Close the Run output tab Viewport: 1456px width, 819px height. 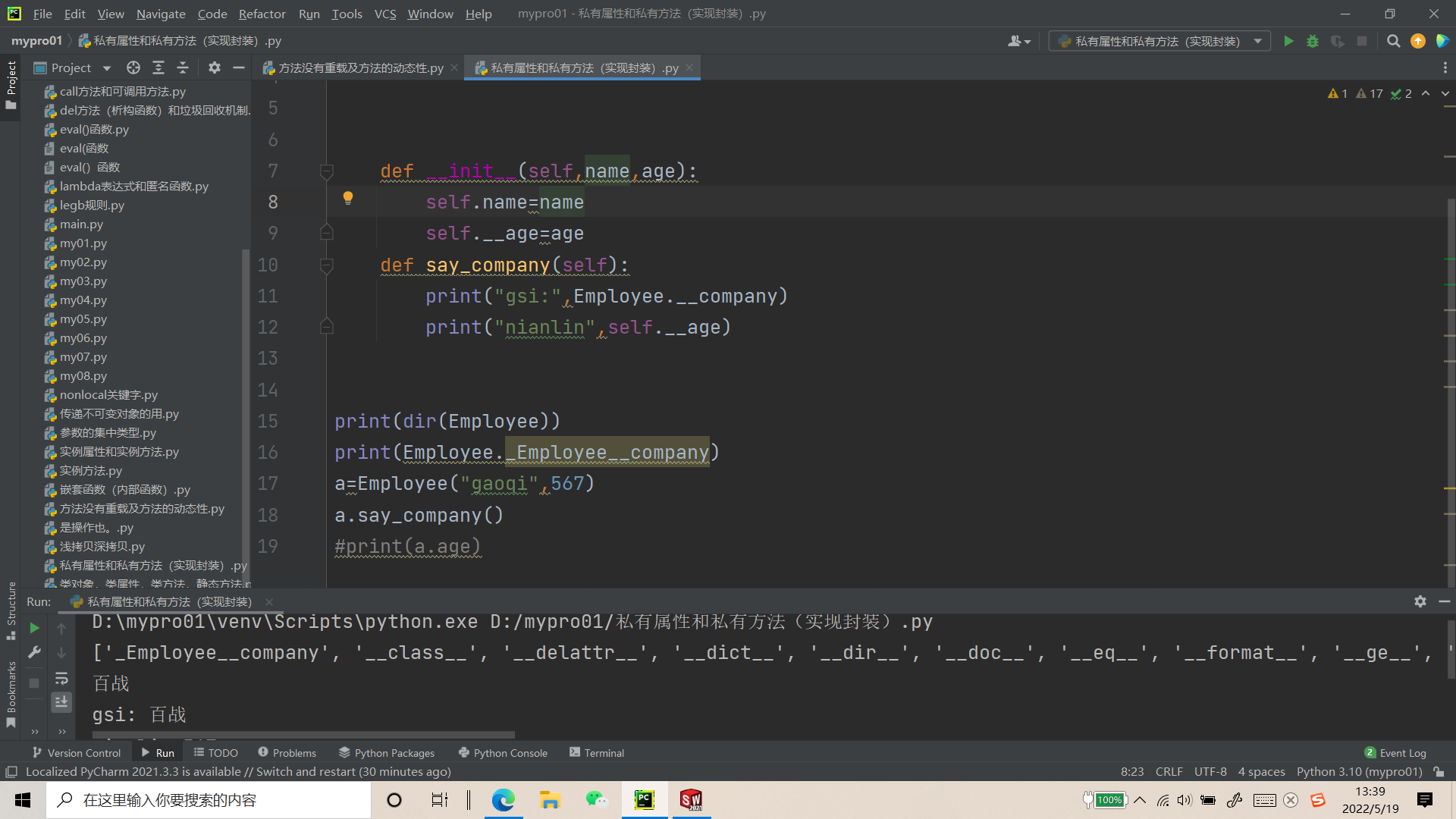[268, 602]
